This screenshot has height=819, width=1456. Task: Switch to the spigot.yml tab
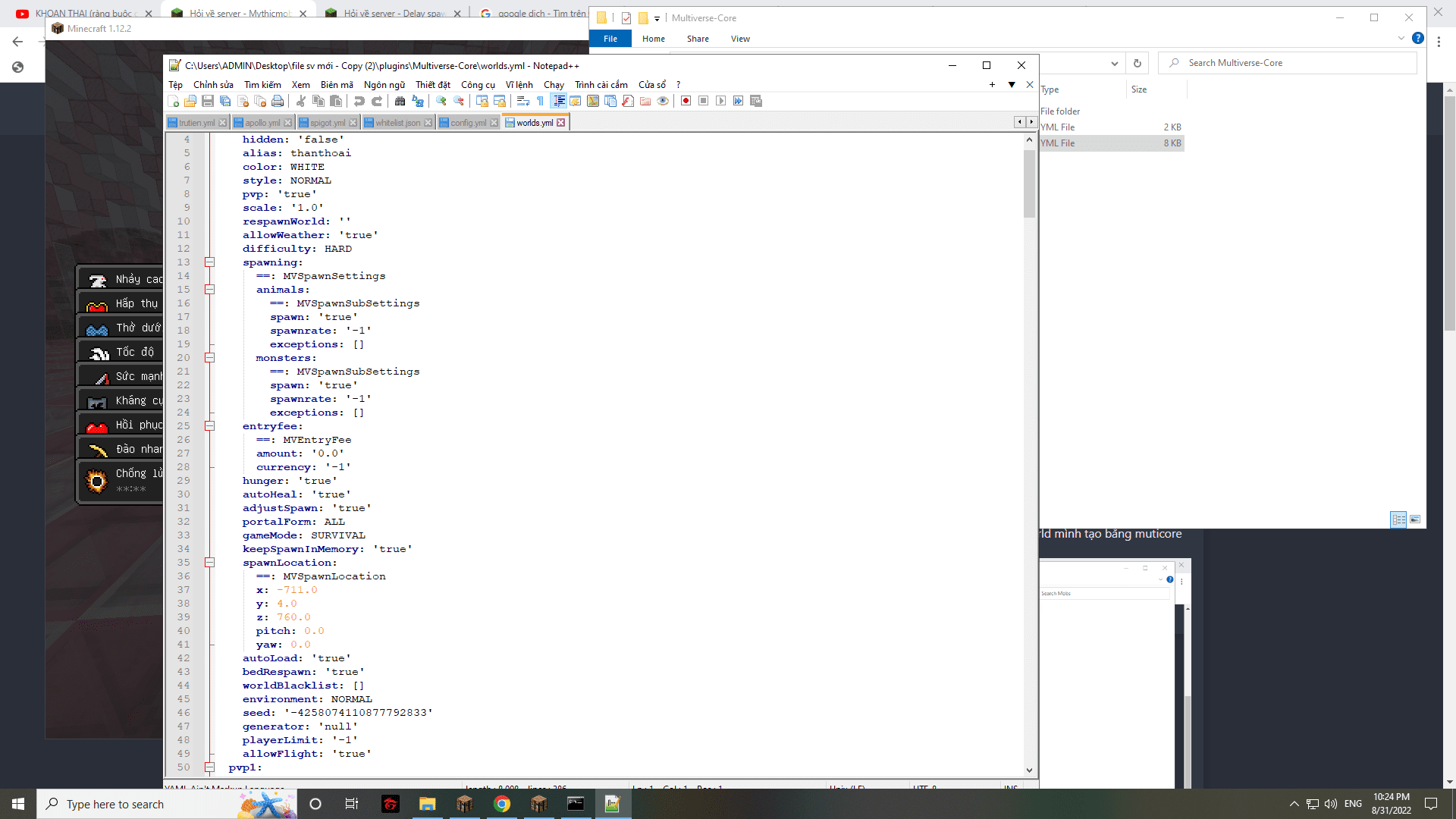[327, 123]
